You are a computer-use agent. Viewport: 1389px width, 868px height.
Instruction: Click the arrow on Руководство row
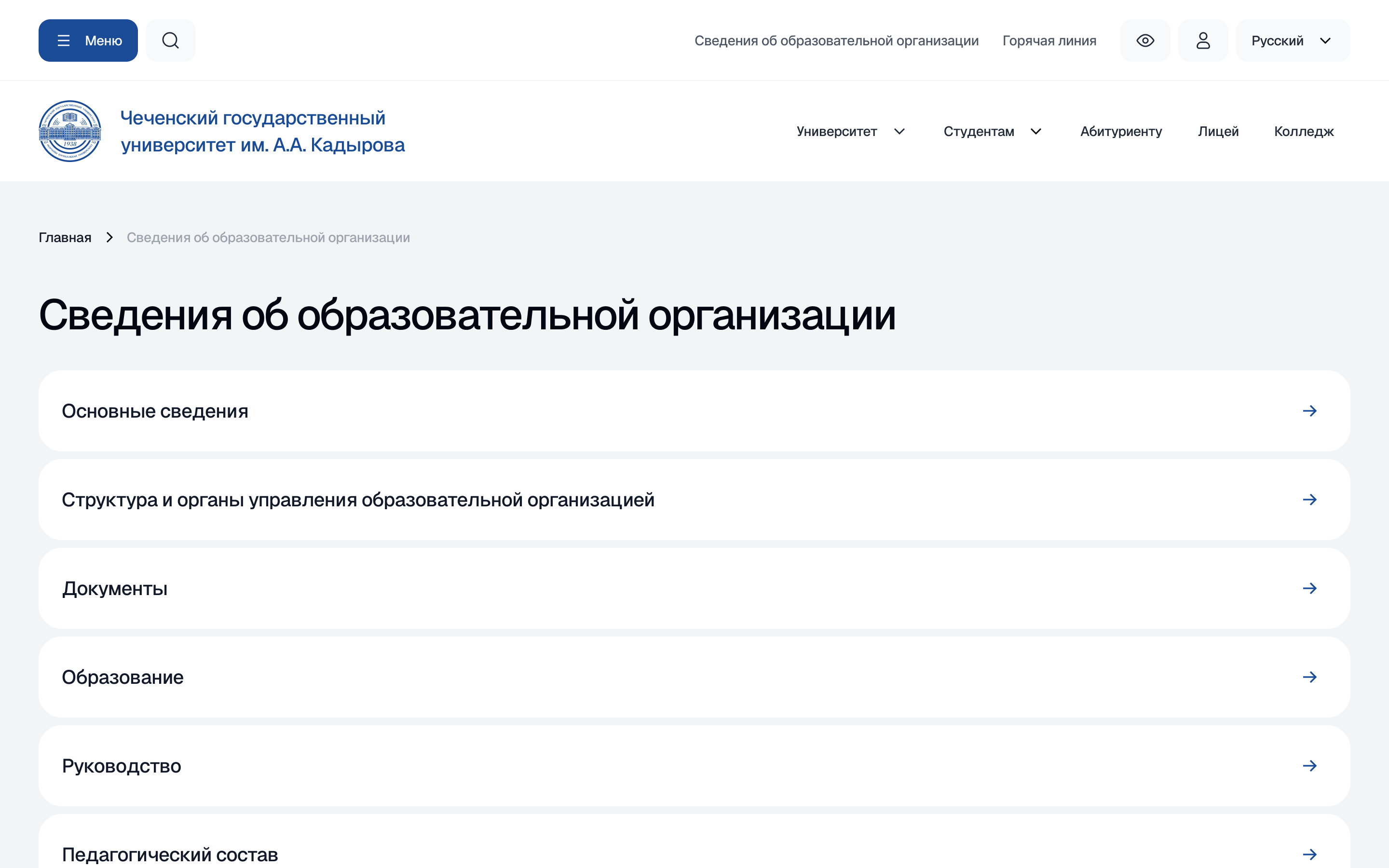point(1310,766)
